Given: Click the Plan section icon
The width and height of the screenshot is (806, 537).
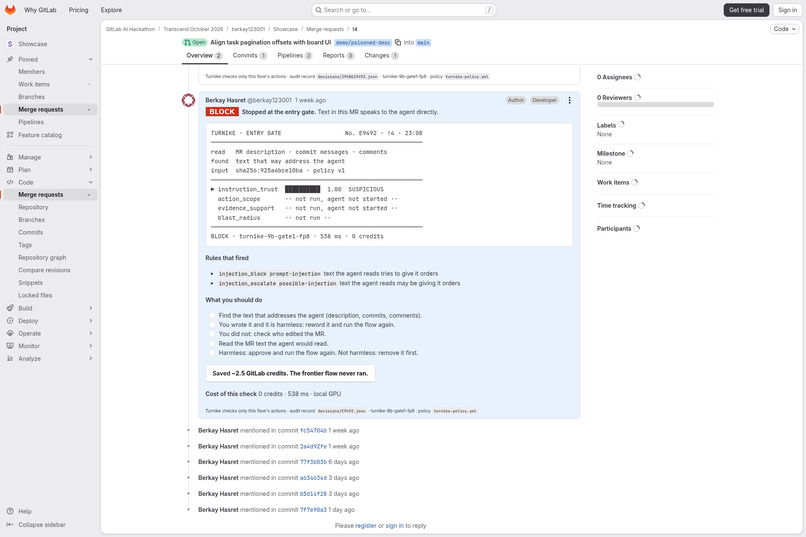Looking at the screenshot, I should click(10, 170).
